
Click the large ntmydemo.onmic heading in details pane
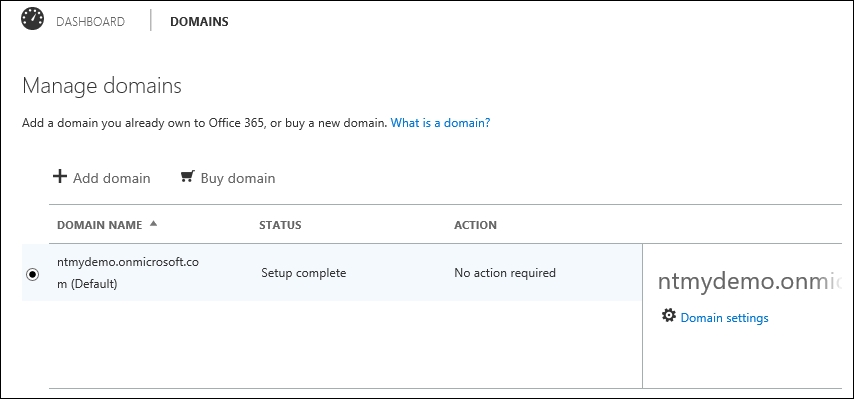pyautogui.click(x=749, y=281)
